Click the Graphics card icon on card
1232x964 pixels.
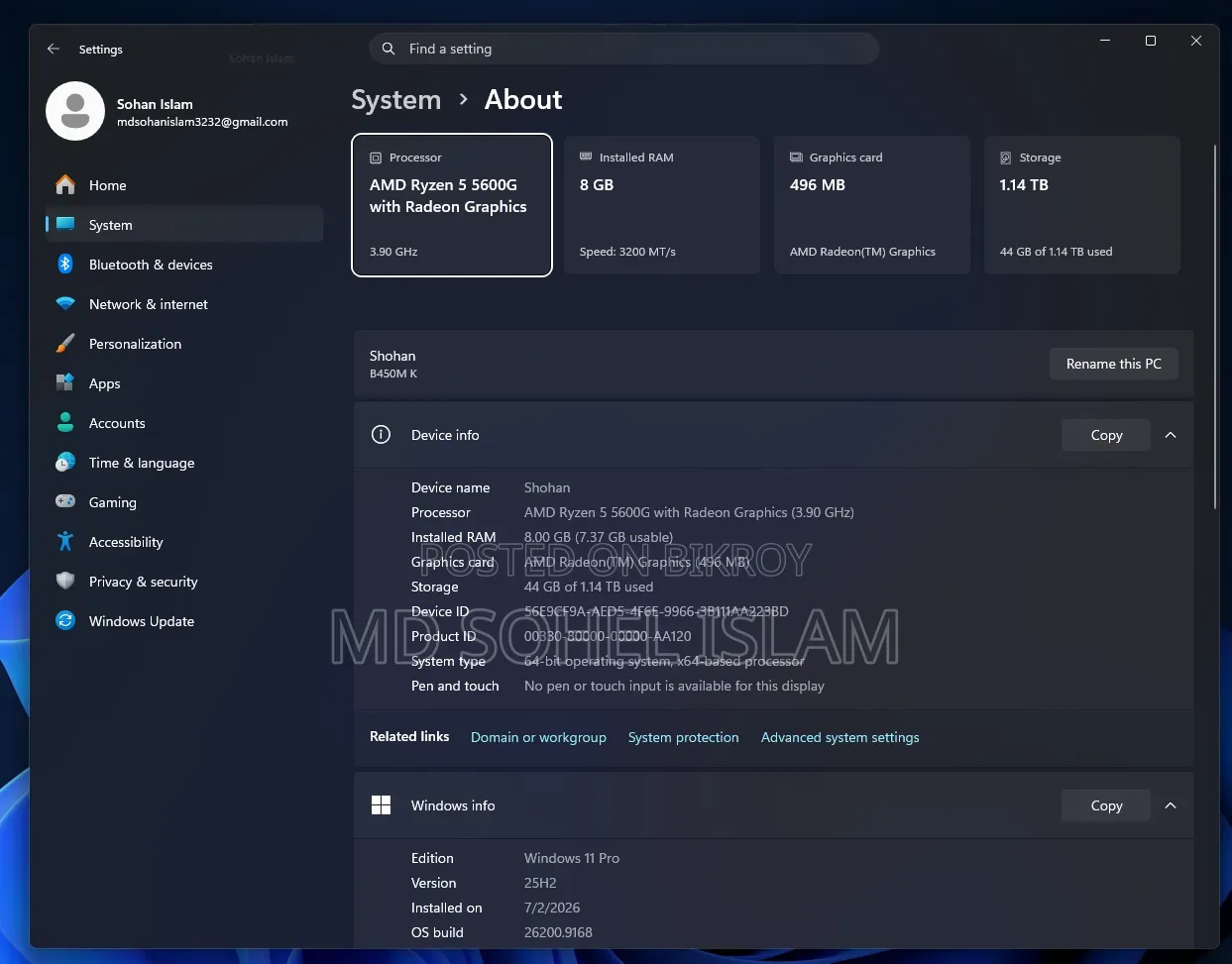(796, 157)
